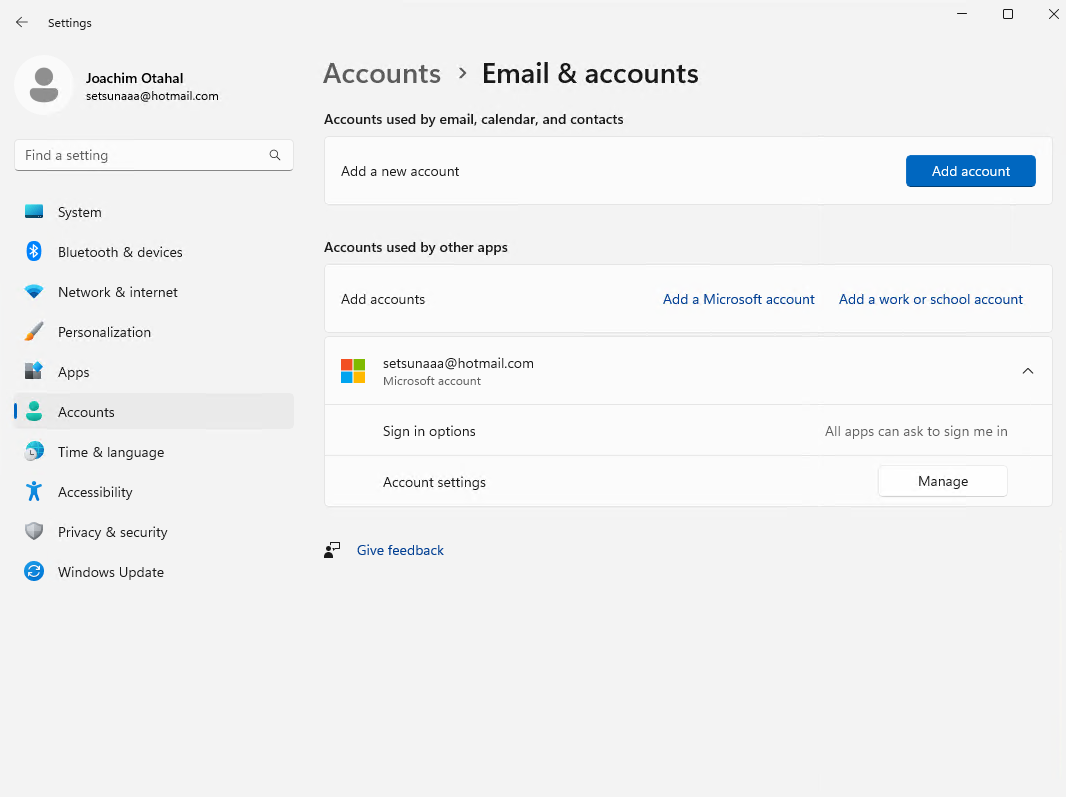
Task: Open Sign in options dropdown value
Action: click(x=916, y=431)
